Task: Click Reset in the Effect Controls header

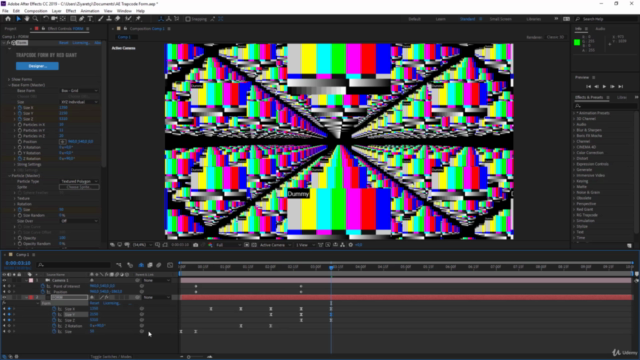Action: pyautogui.click(x=64, y=42)
